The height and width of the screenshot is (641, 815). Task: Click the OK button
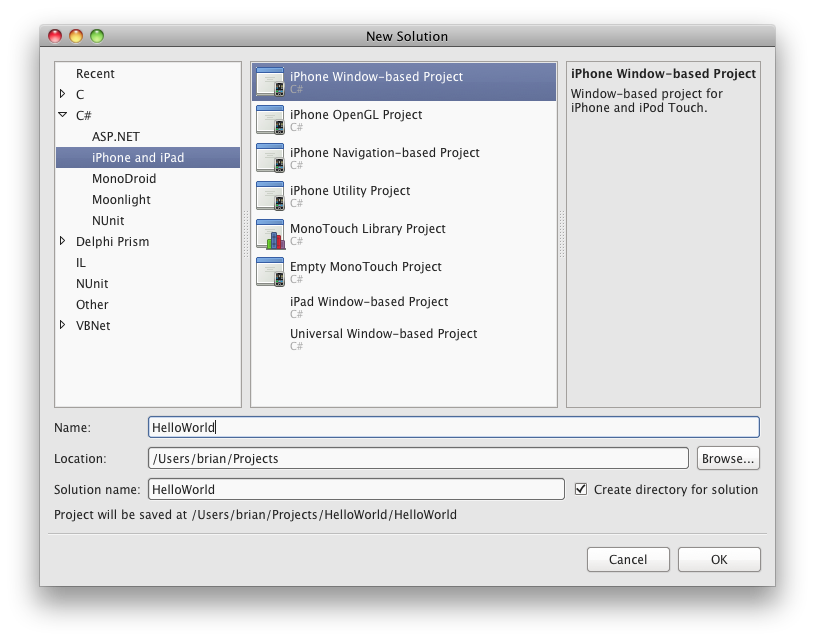(x=719, y=559)
